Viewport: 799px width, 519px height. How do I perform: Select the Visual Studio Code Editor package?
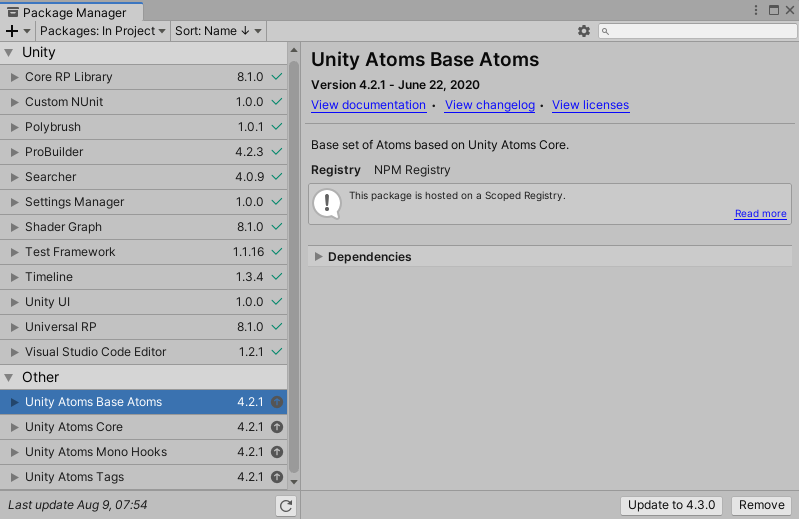tap(144, 351)
